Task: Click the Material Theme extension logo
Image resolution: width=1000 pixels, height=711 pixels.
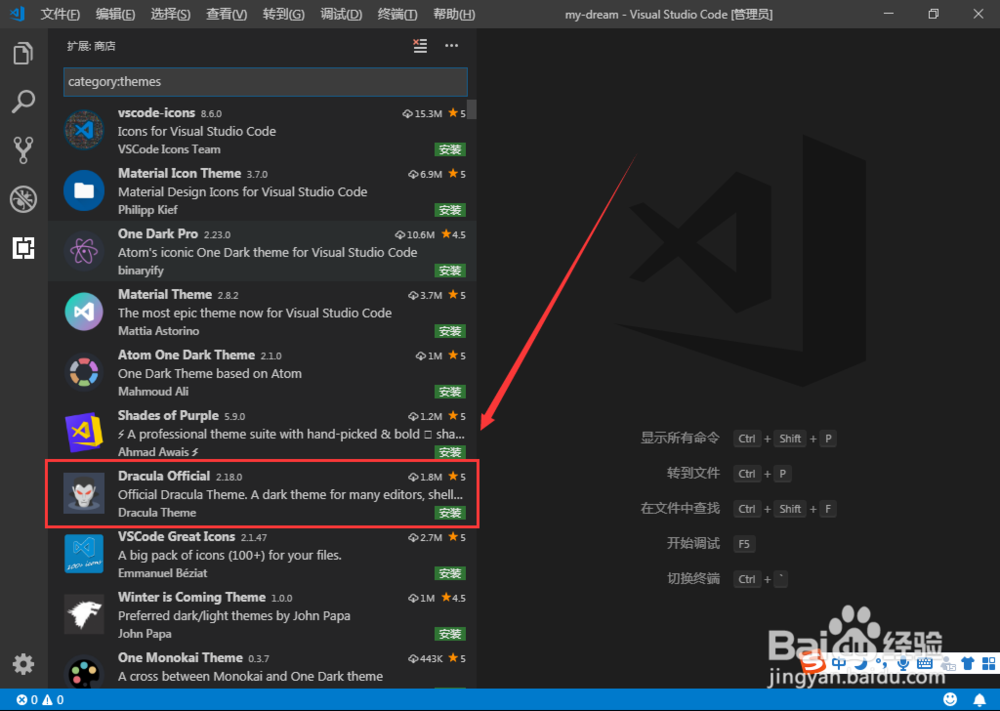Action: [x=84, y=312]
